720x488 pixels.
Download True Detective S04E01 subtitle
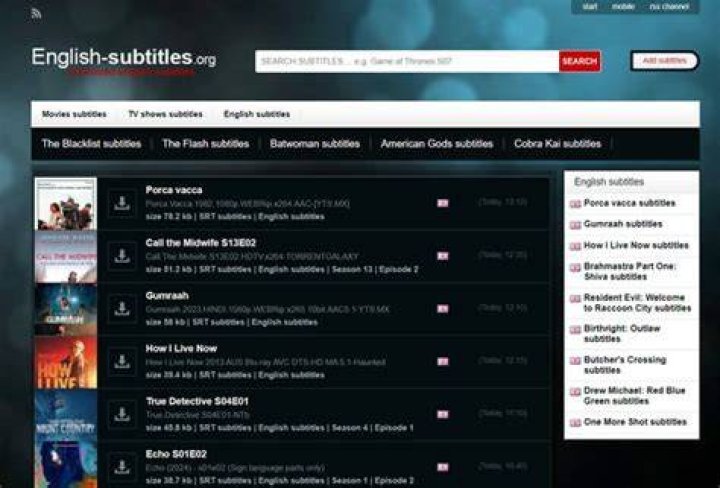(x=122, y=414)
